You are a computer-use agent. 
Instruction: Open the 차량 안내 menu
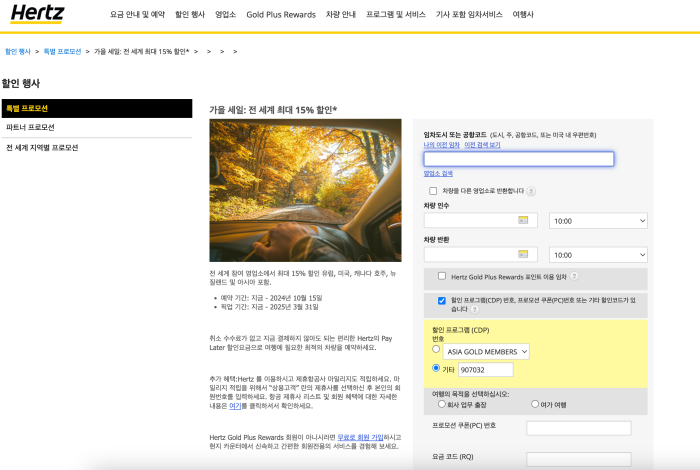pos(341,14)
